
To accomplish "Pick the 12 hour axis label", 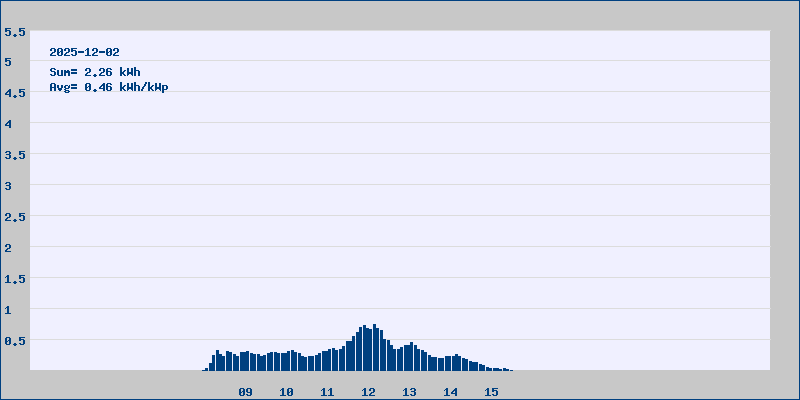I will coord(368,392).
